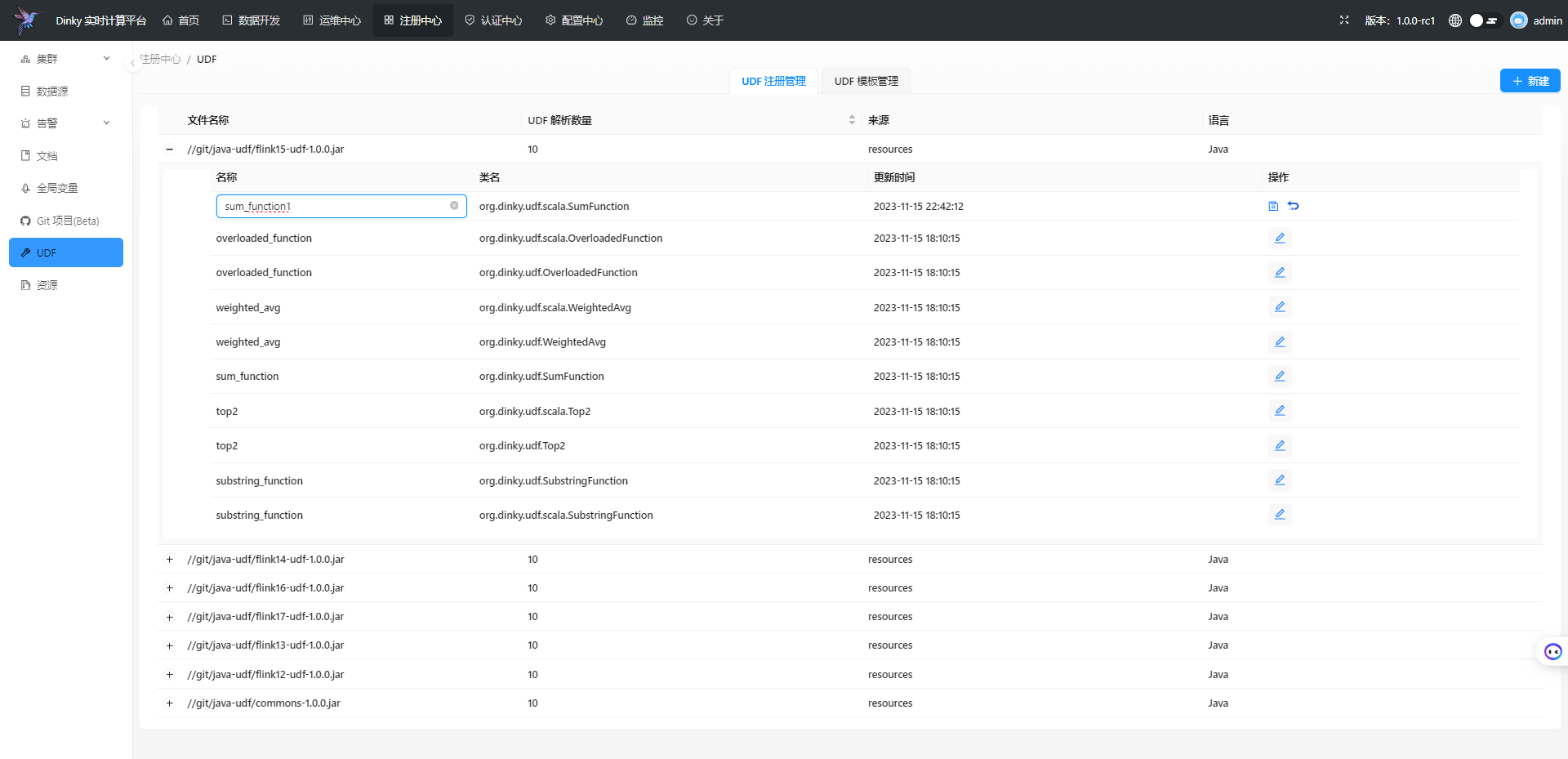Cancel editing with the undo arrow icon
Viewport: 1568px width, 759px height.
[1294, 206]
